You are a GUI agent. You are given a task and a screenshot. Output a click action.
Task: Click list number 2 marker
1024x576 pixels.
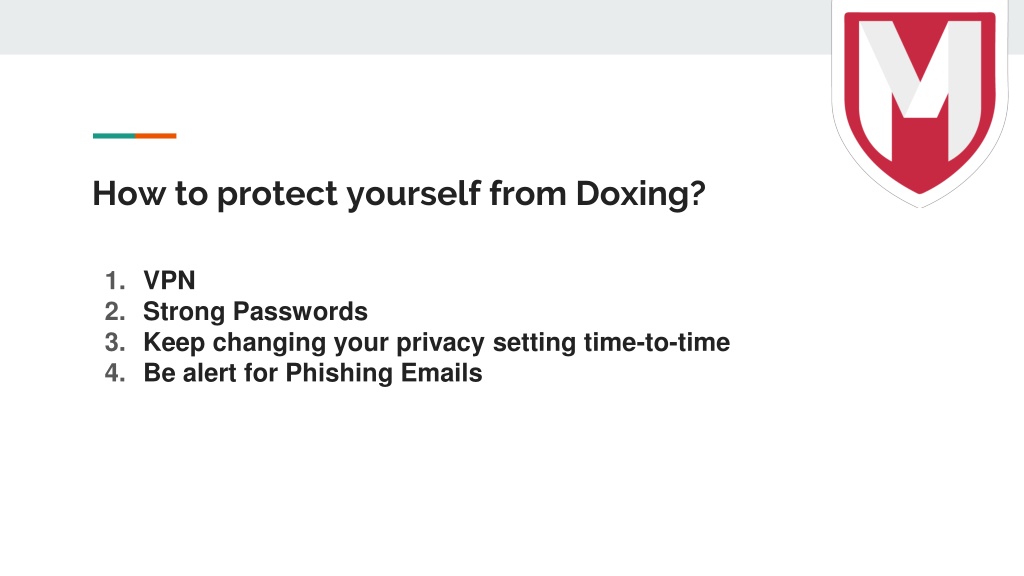click(115, 312)
